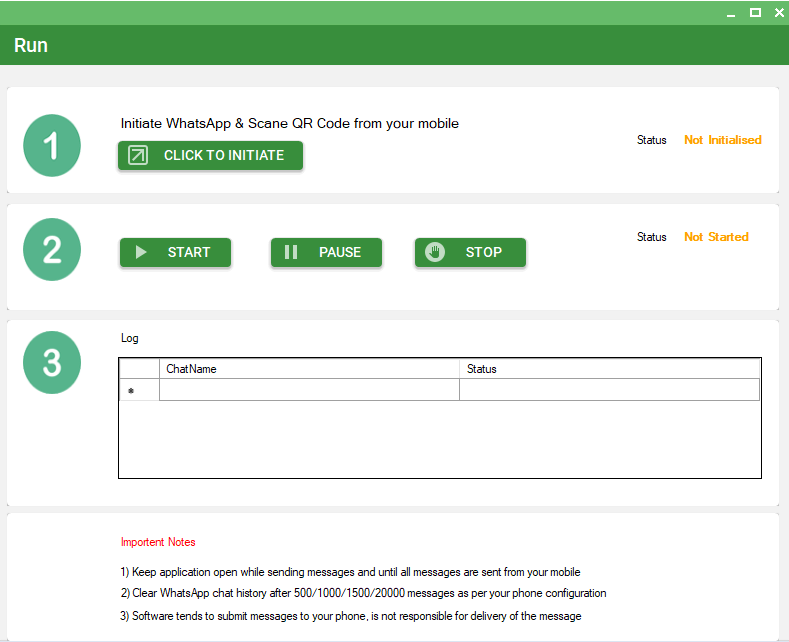This screenshot has width=789, height=642.
Task: Close the Run window
Action: pos(778,13)
